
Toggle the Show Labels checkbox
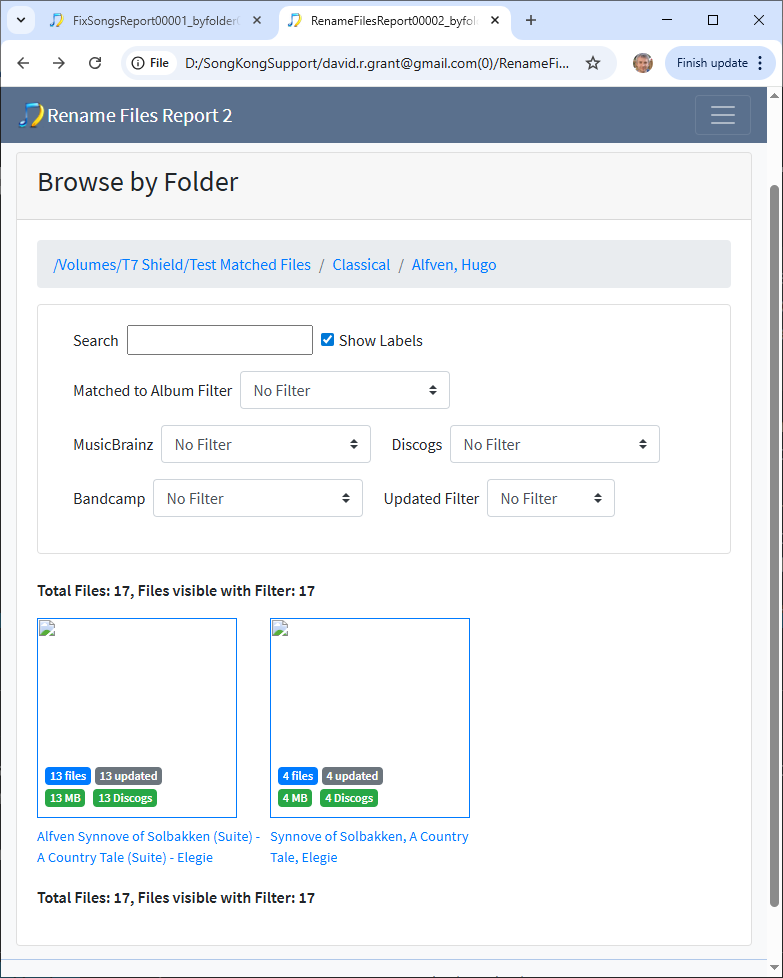327,340
